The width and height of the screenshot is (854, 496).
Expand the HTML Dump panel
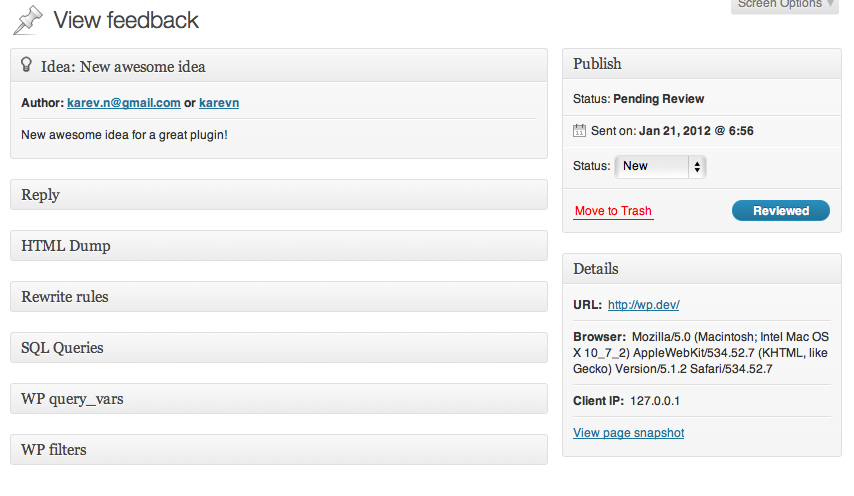tap(278, 246)
